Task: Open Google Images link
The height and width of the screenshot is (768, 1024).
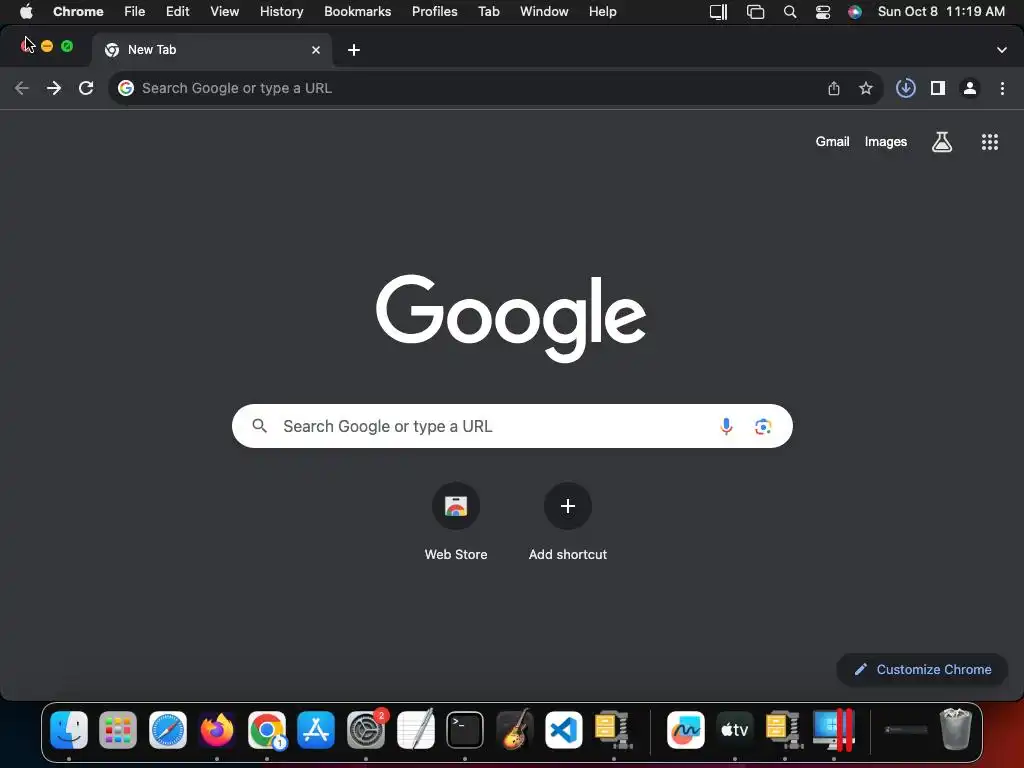Action: pyautogui.click(x=886, y=142)
